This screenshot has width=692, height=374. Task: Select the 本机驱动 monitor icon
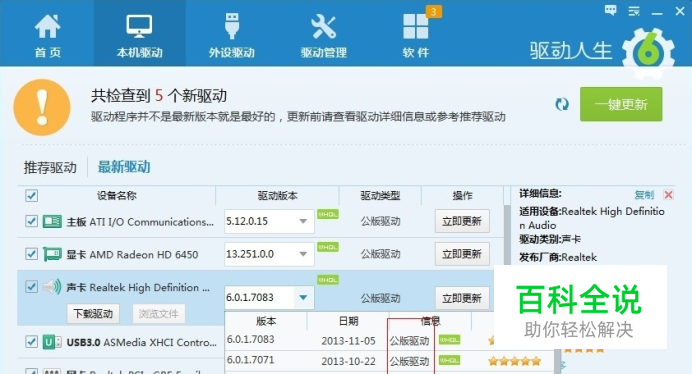pos(139,26)
